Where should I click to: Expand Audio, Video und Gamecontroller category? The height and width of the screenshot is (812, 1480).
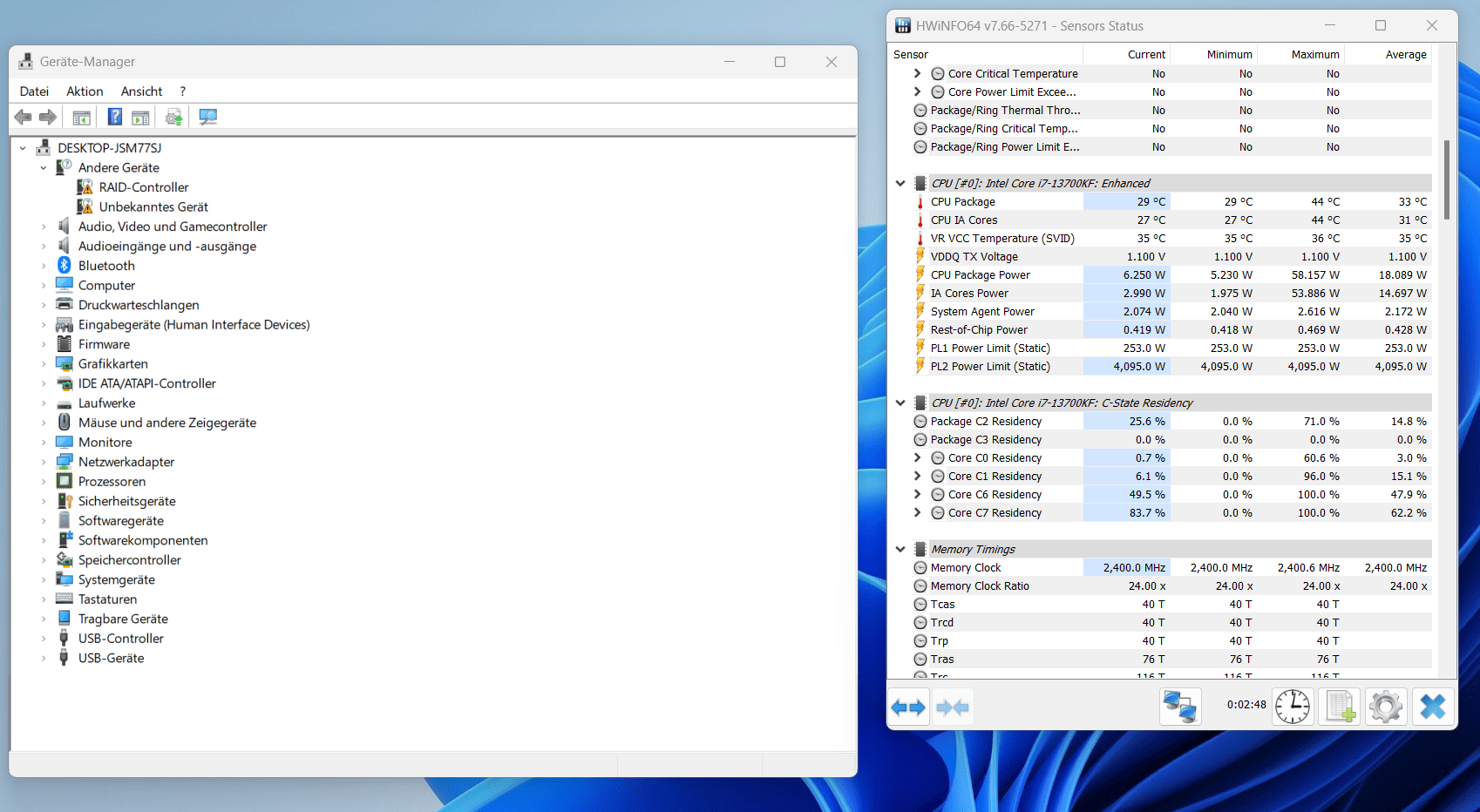(x=44, y=227)
